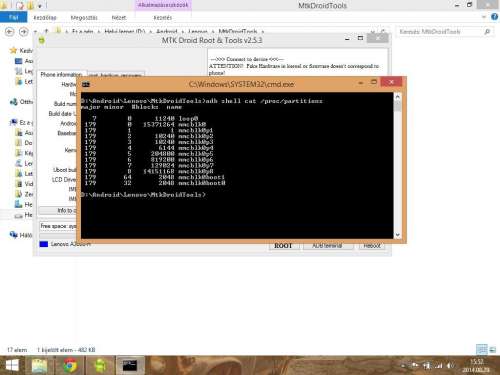The width and height of the screenshot is (500, 375).
Task: Click the ADB terminal button
Action: tap(327, 246)
